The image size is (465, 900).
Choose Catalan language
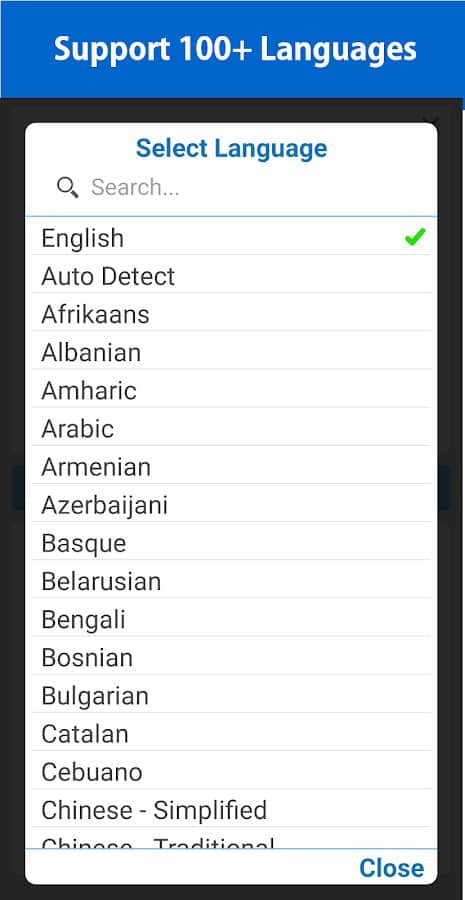(231, 734)
